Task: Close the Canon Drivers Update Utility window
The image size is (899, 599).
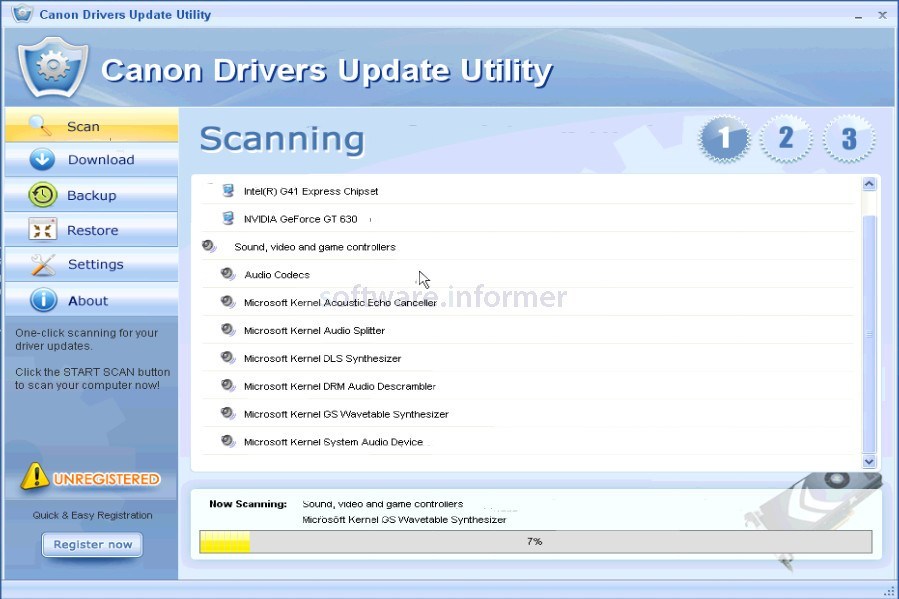Action: tap(882, 15)
